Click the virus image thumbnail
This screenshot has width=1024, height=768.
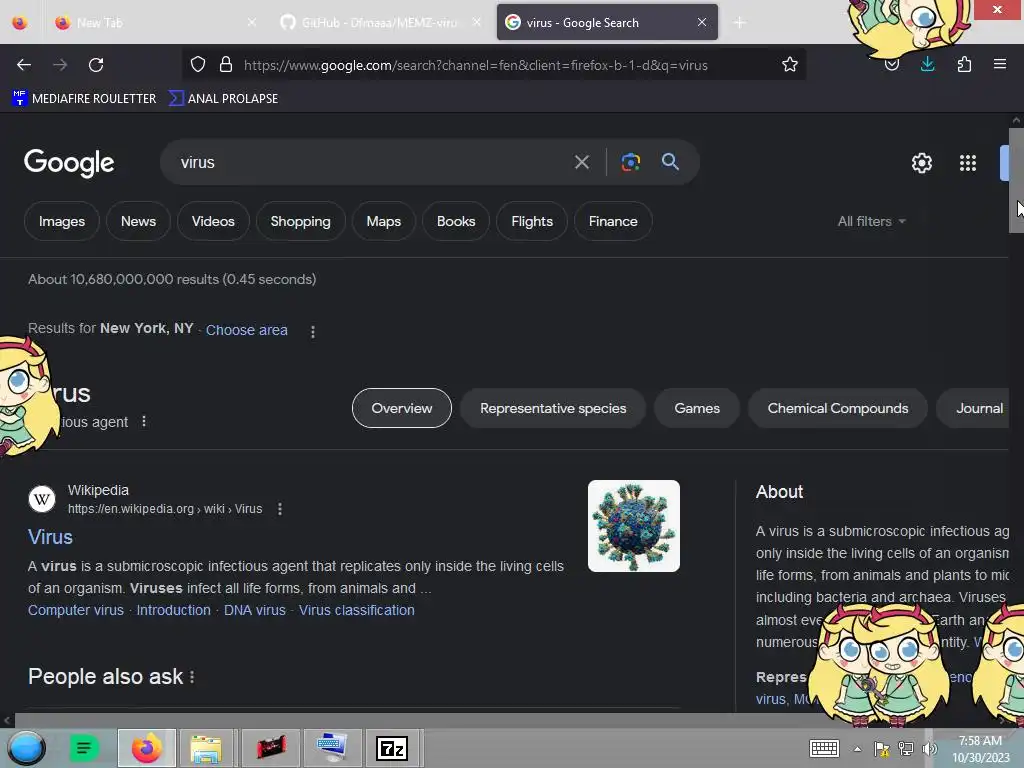pos(633,526)
